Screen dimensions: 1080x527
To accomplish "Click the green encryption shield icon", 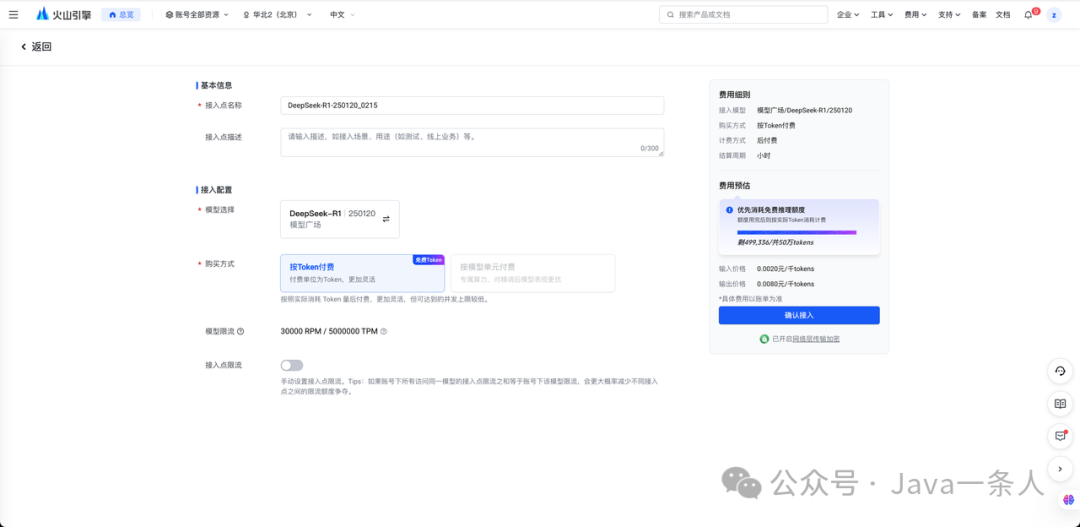I will pos(764,339).
